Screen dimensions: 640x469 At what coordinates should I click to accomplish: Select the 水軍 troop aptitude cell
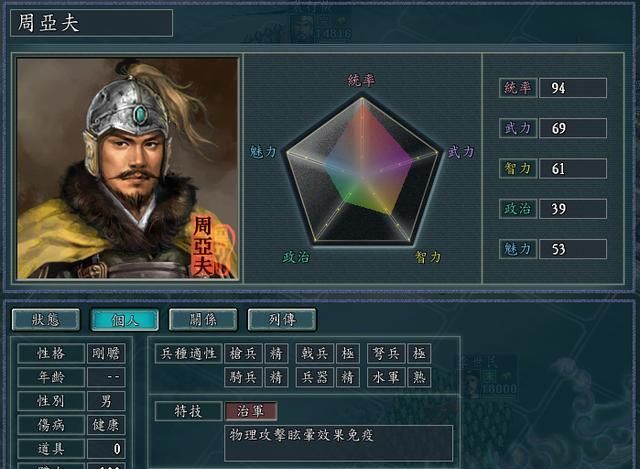pyautogui.click(x=386, y=377)
